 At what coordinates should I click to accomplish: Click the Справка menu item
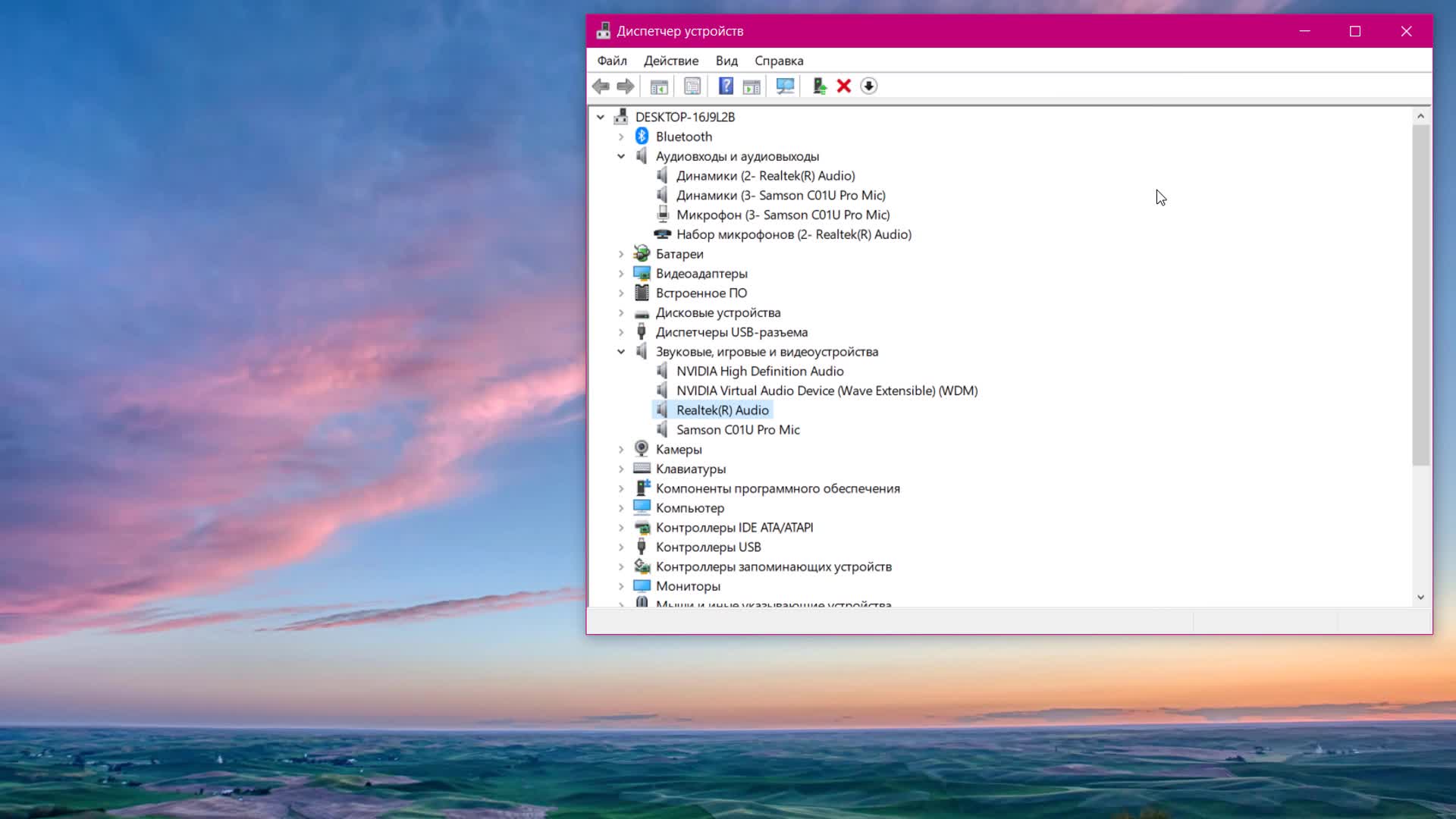(x=778, y=60)
